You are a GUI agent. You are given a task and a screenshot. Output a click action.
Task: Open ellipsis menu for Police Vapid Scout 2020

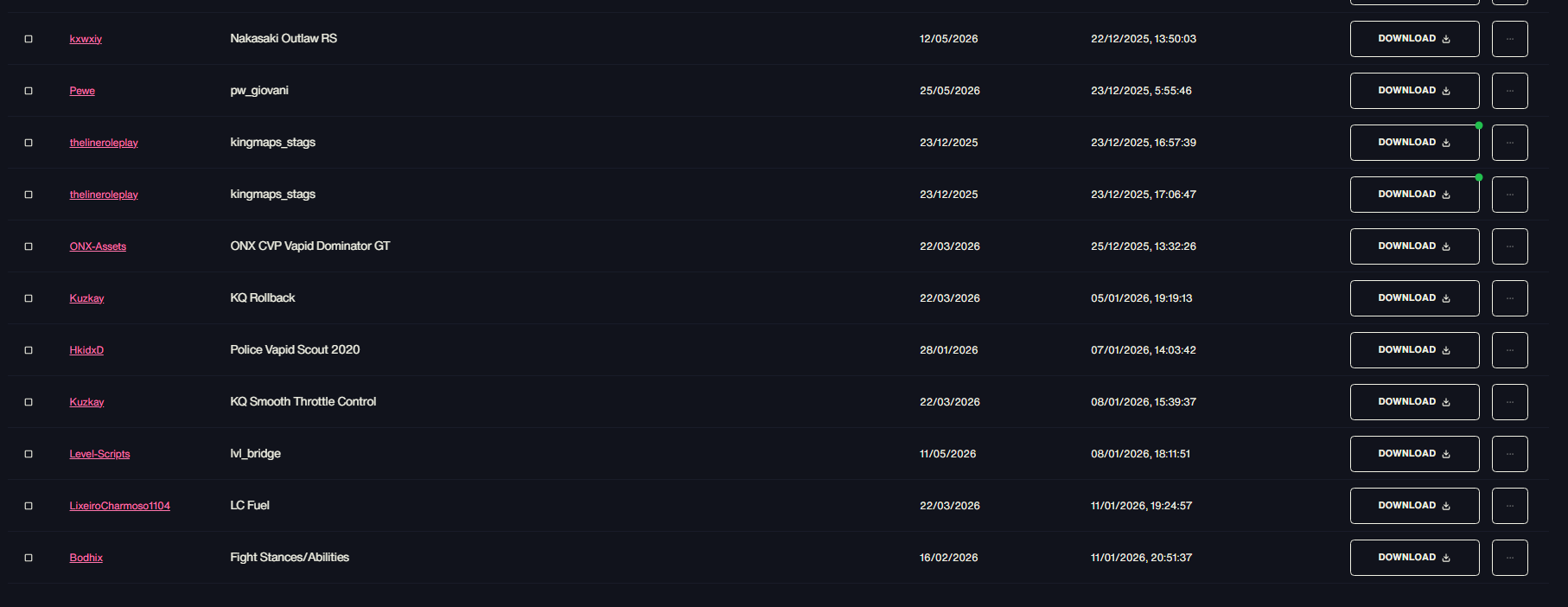pos(1509,350)
